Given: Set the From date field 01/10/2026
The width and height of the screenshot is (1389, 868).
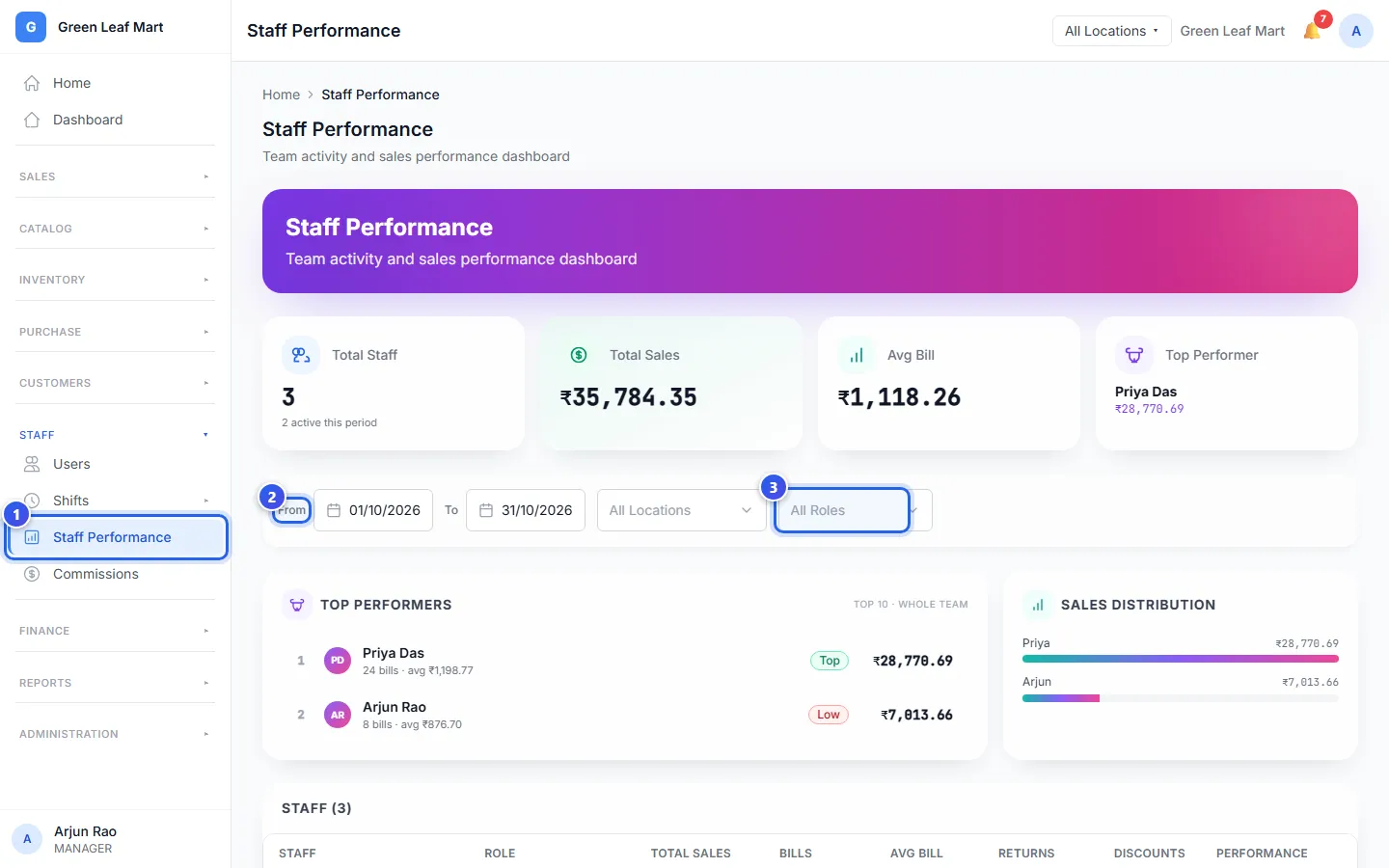Looking at the screenshot, I should click(373, 510).
